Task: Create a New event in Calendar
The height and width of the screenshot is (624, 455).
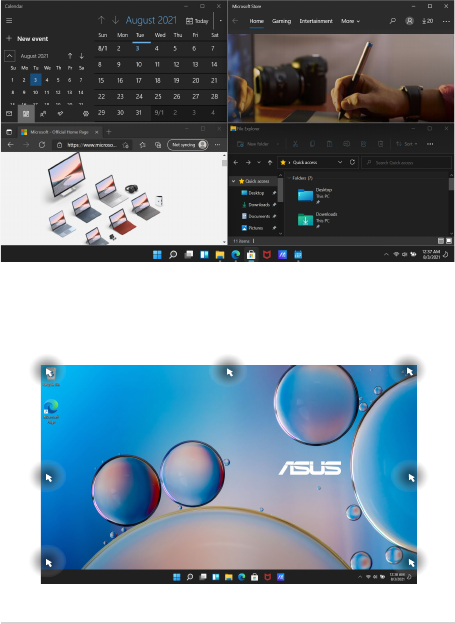Action: 27,39
